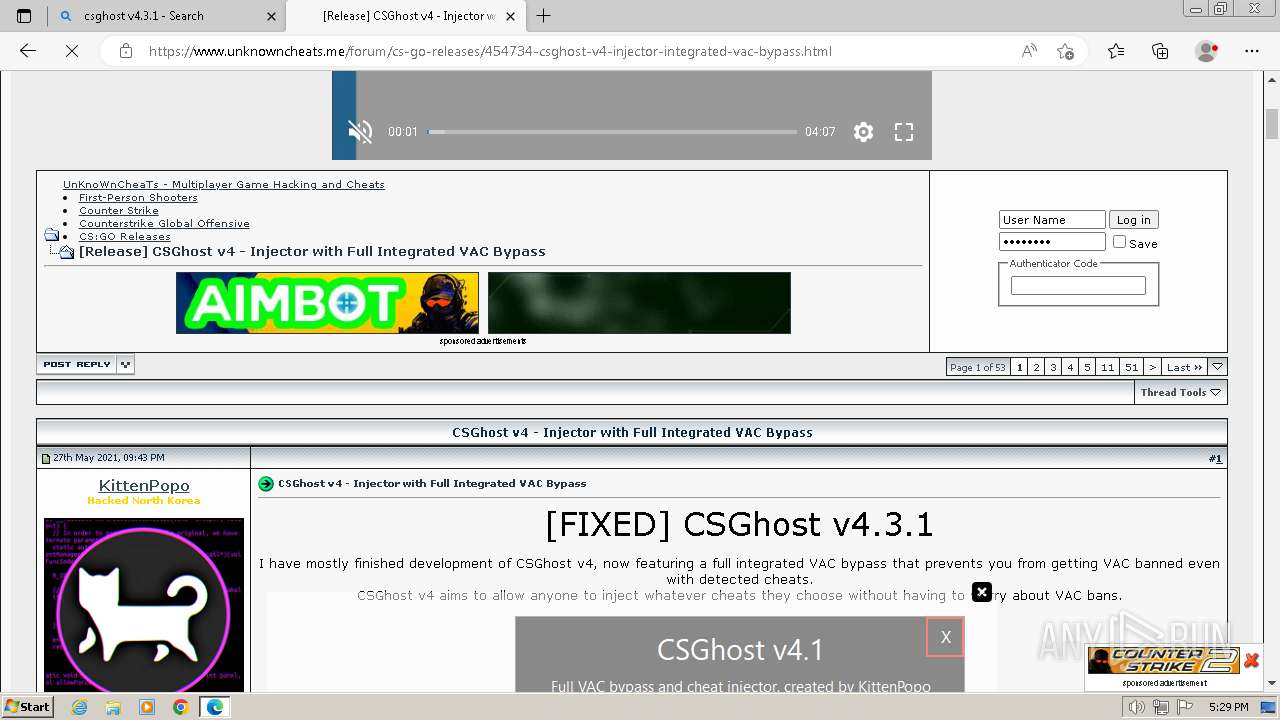The height and width of the screenshot is (720, 1280).
Task: Close the csghost Search tab
Action: (x=271, y=16)
